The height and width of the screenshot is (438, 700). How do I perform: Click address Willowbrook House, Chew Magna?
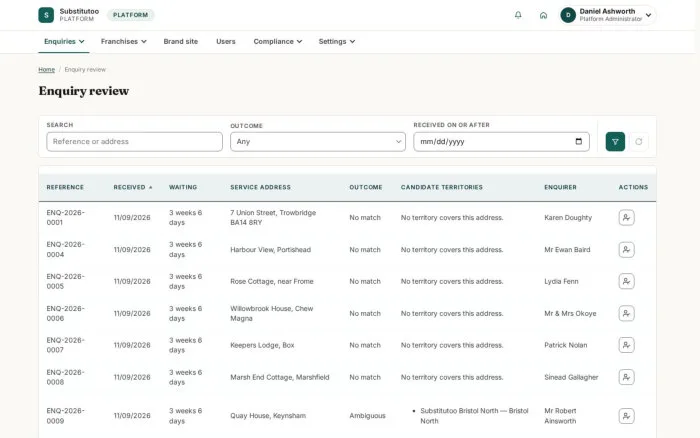[x=271, y=313]
